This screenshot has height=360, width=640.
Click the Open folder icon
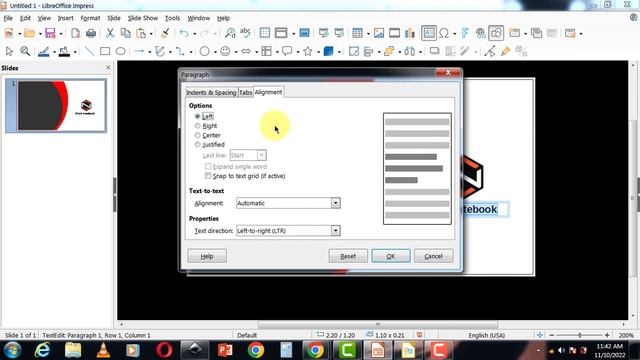point(29,33)
